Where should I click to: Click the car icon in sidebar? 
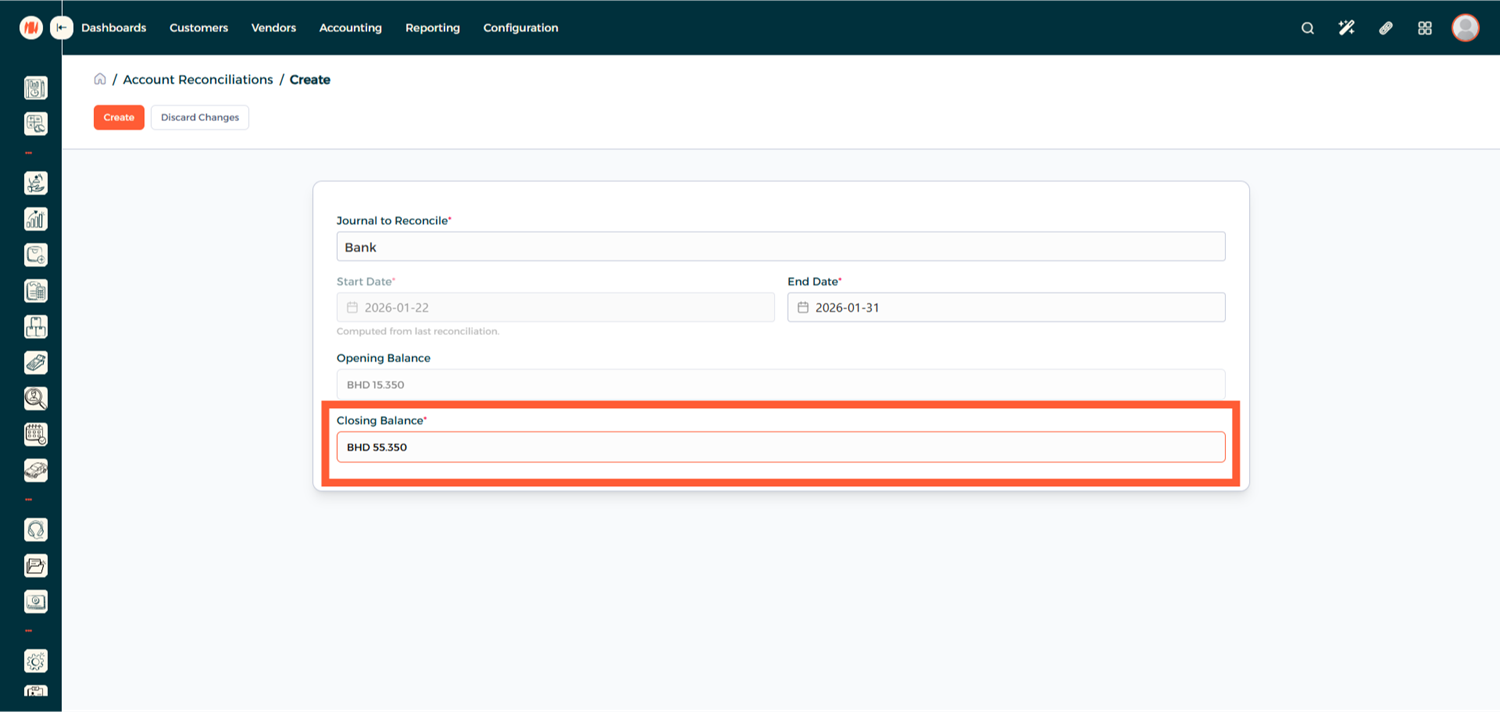[x=36, y=470]
